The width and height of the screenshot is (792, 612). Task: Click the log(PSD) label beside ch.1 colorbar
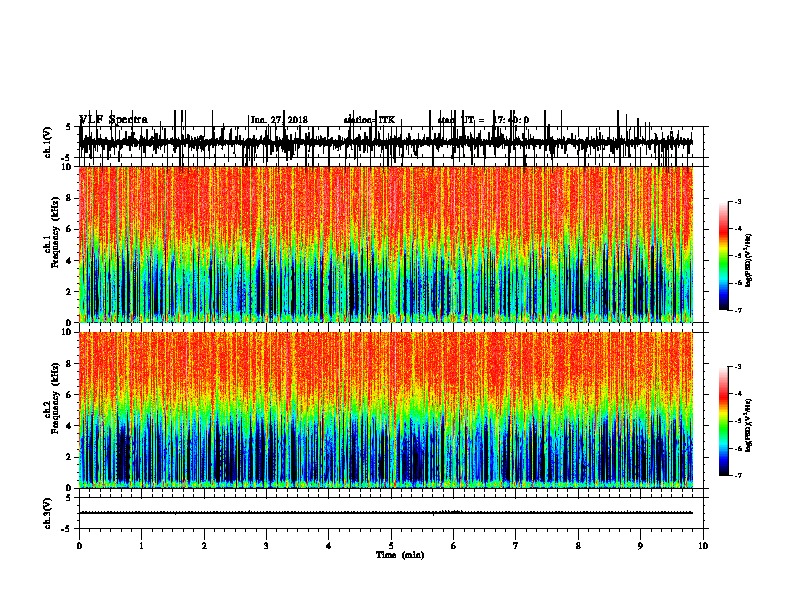749,260
